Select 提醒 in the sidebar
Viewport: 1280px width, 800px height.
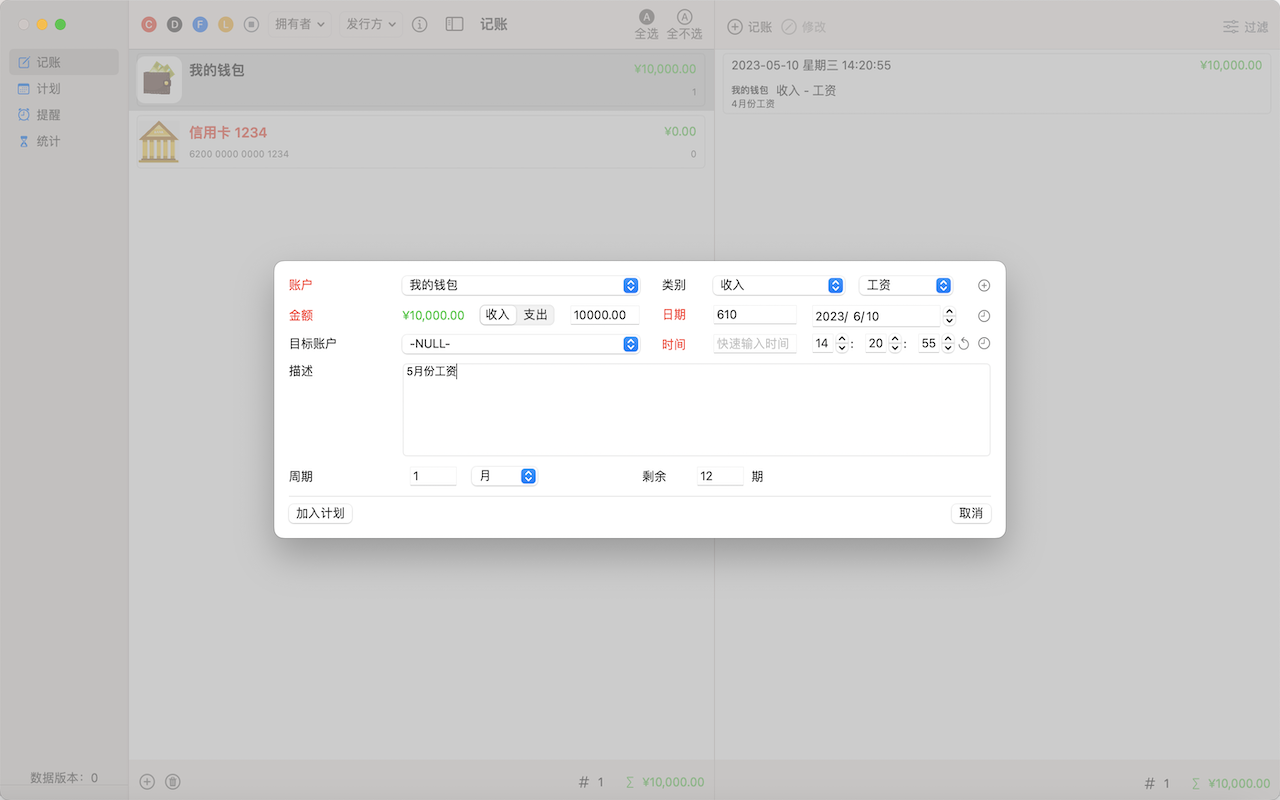[x=64, y=115]
